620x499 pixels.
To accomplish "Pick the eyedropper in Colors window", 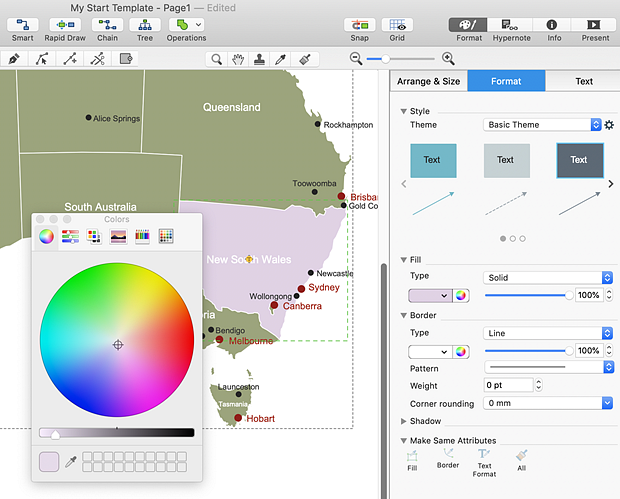I will [71, 461].
